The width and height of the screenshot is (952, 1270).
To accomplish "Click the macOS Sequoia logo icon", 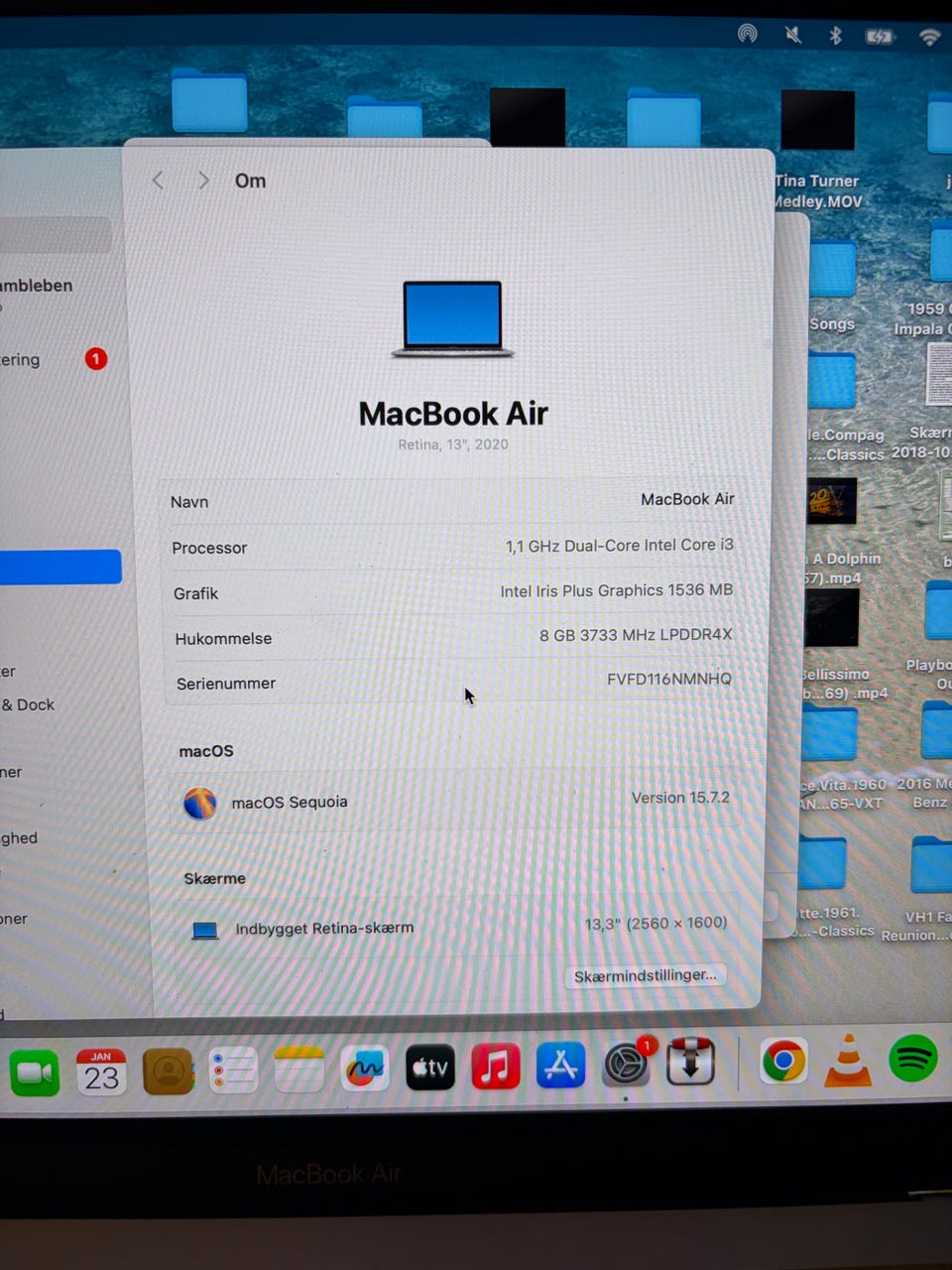I will (199, 803).
